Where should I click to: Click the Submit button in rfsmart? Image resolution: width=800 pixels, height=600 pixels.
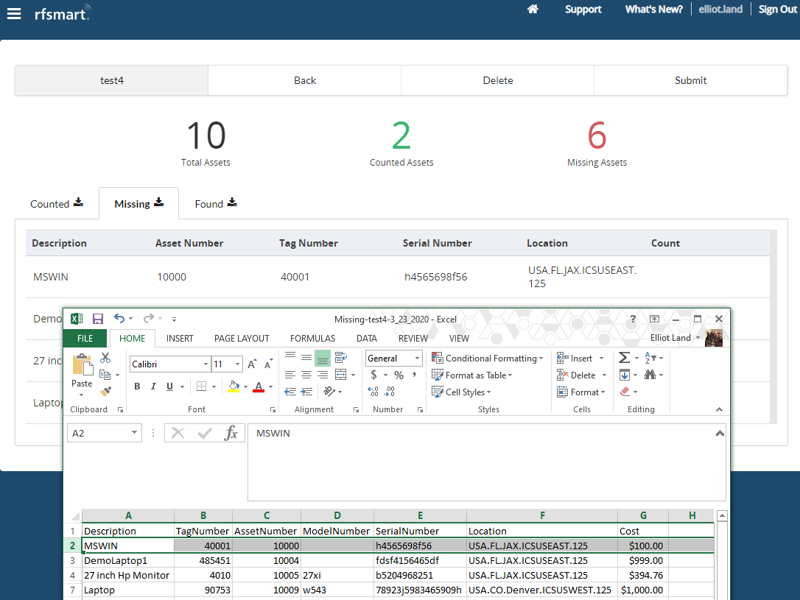(691, 80)
